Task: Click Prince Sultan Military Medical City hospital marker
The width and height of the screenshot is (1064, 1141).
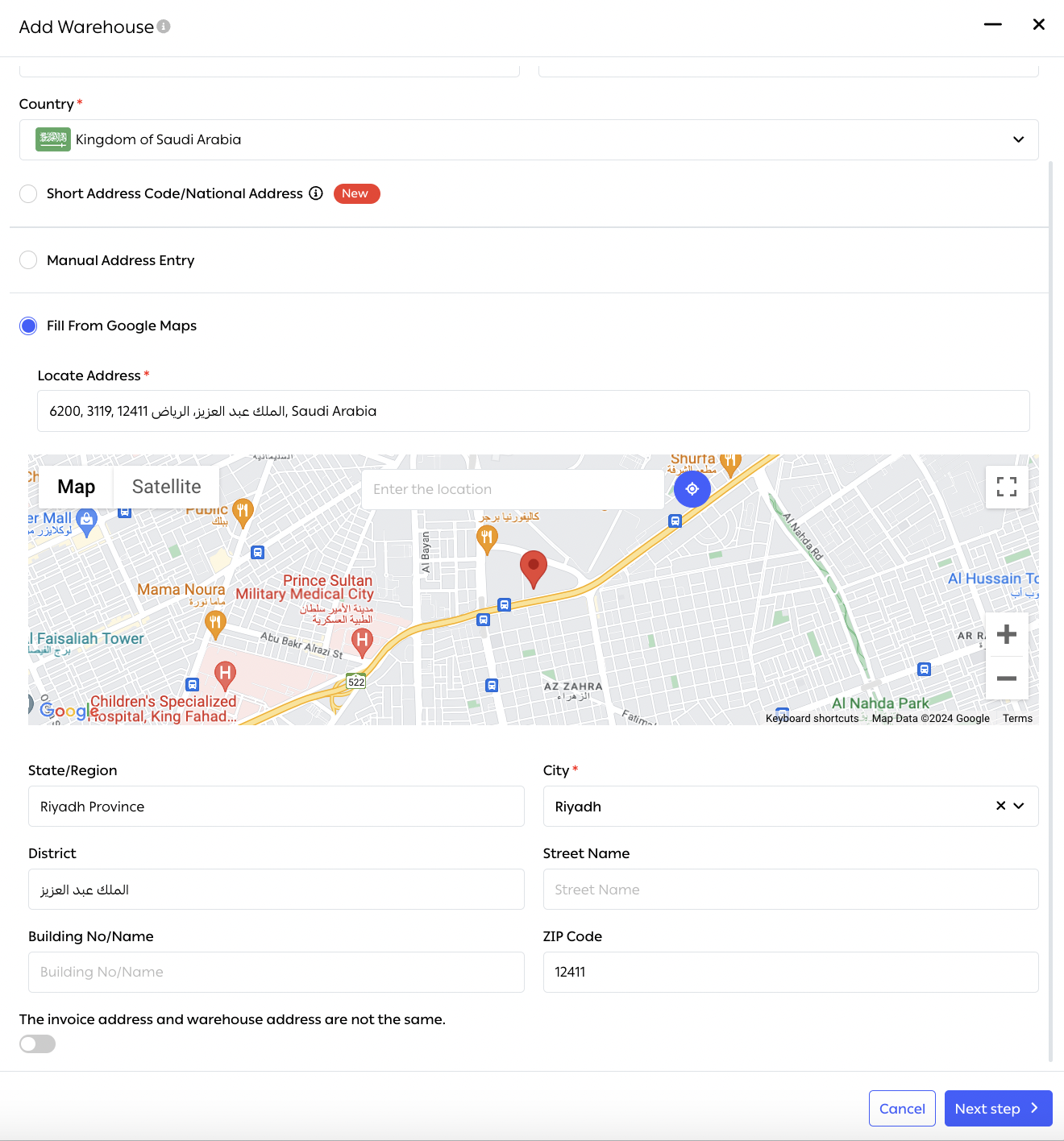Action: click(363, 642)
